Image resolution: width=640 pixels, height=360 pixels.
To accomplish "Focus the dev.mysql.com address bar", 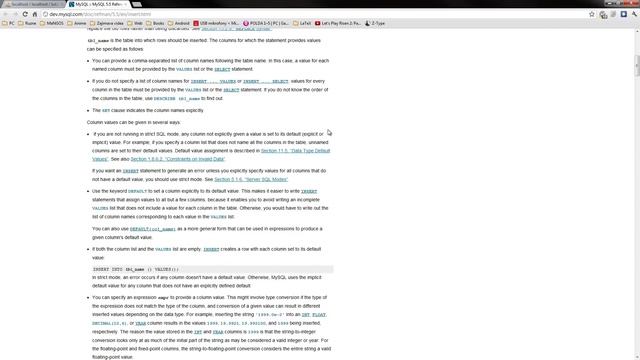I will pos(314,14).
